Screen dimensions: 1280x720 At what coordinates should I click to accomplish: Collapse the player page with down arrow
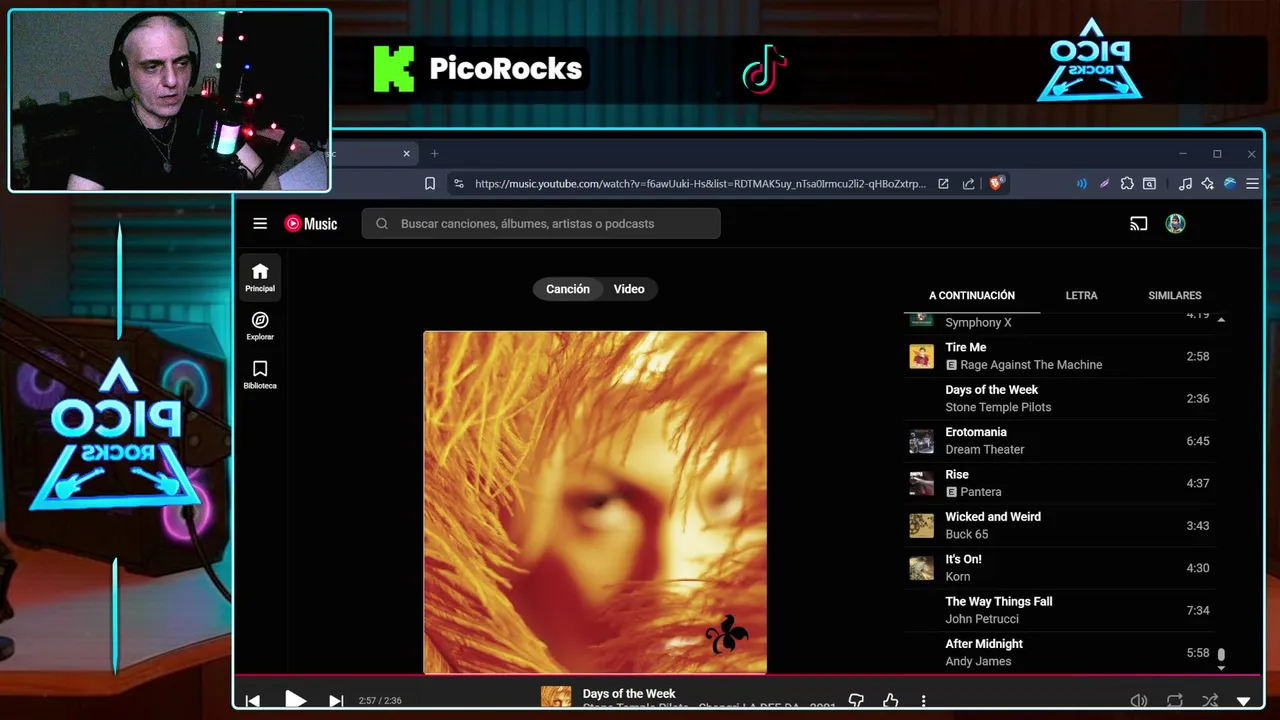pos(1244,701)
